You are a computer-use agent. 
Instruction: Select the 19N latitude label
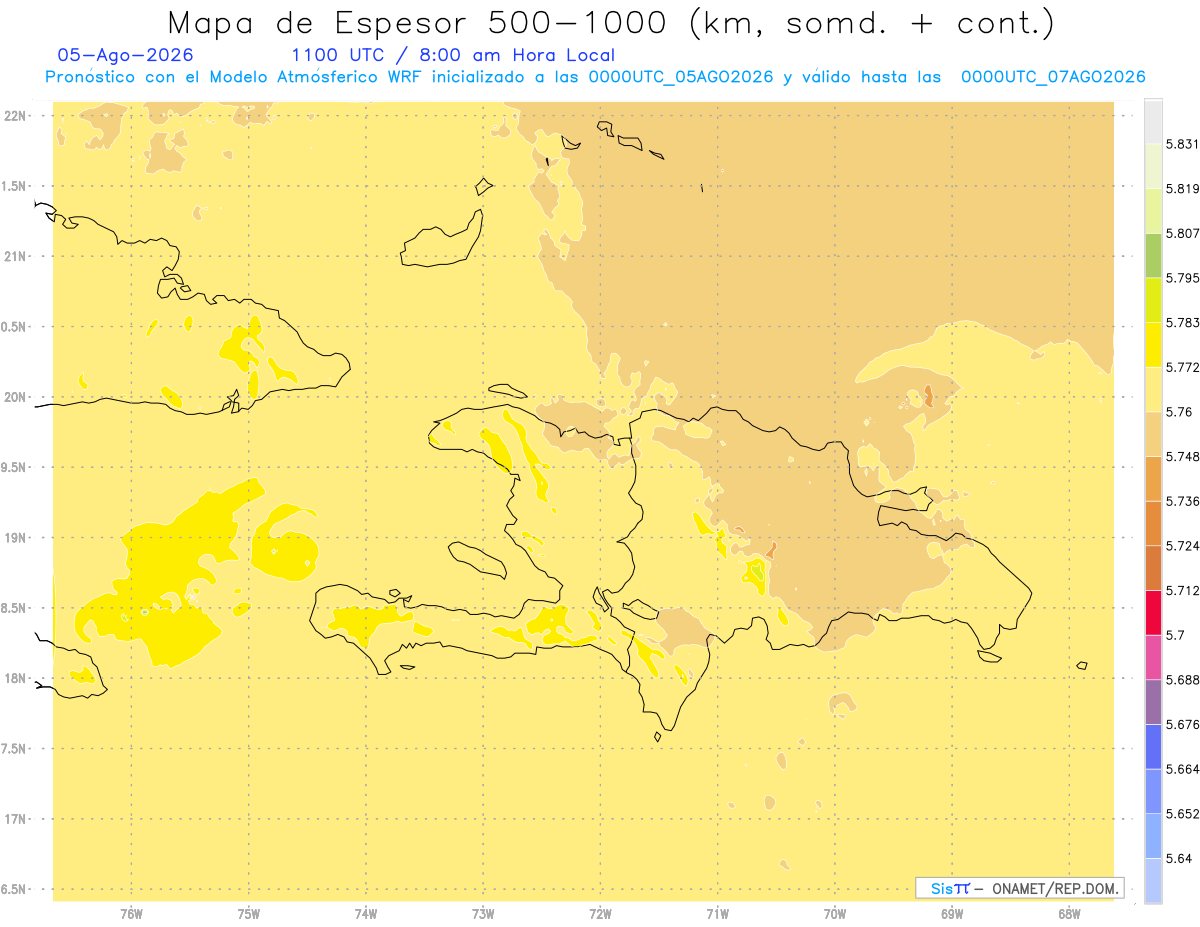17,538
